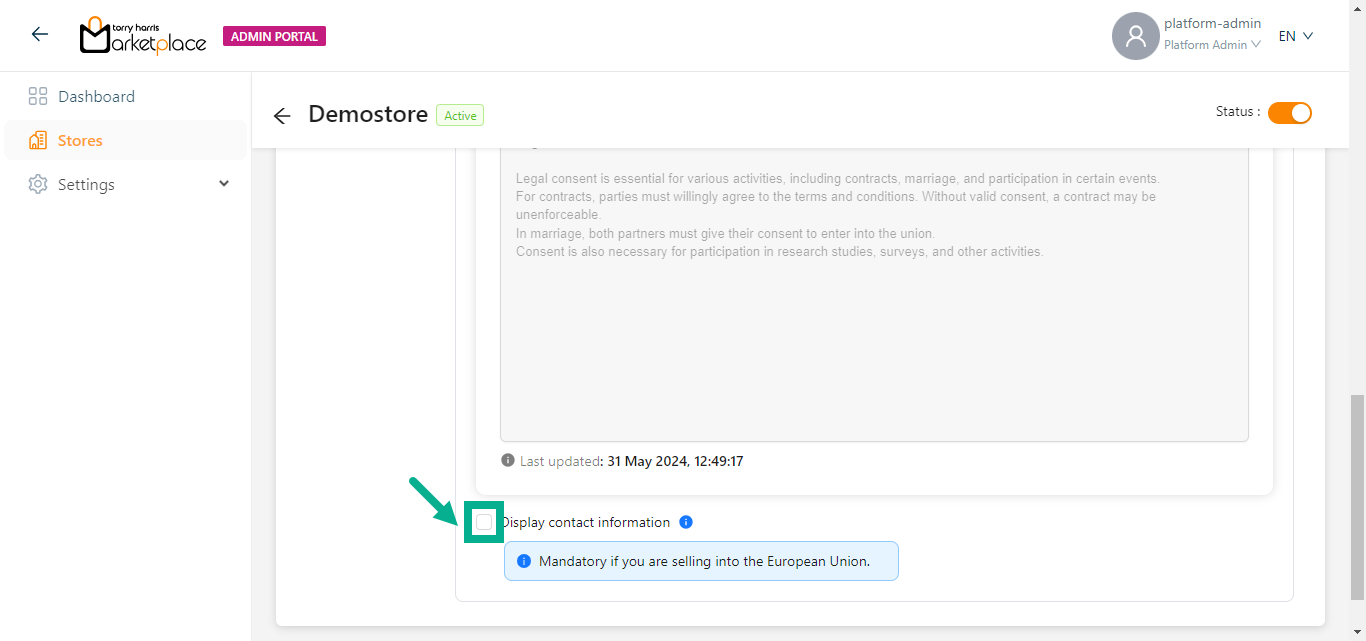
Task: Click the Display contact information label
Action: [x=586, y=522]
